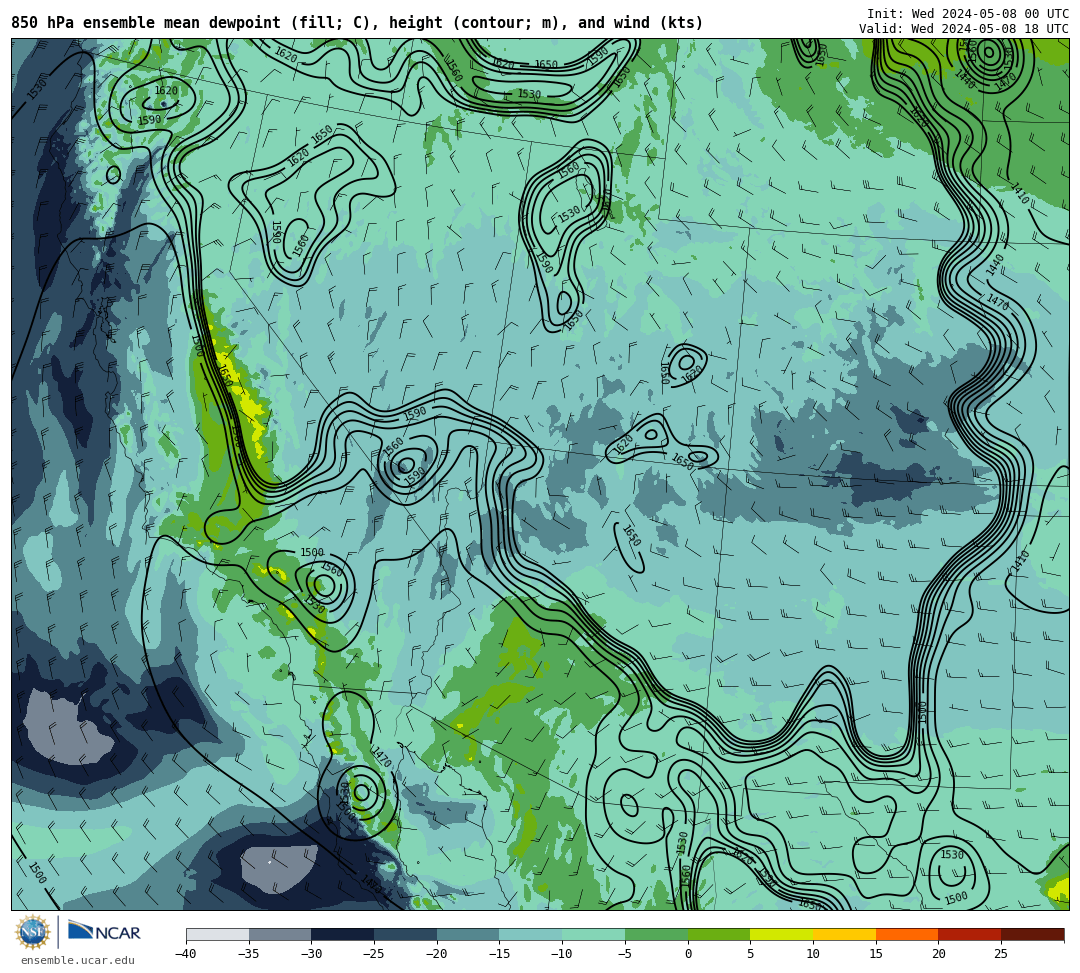The image size is (1080, 973).
Task: Click the Valid time label
Action: tap(964, 29)
